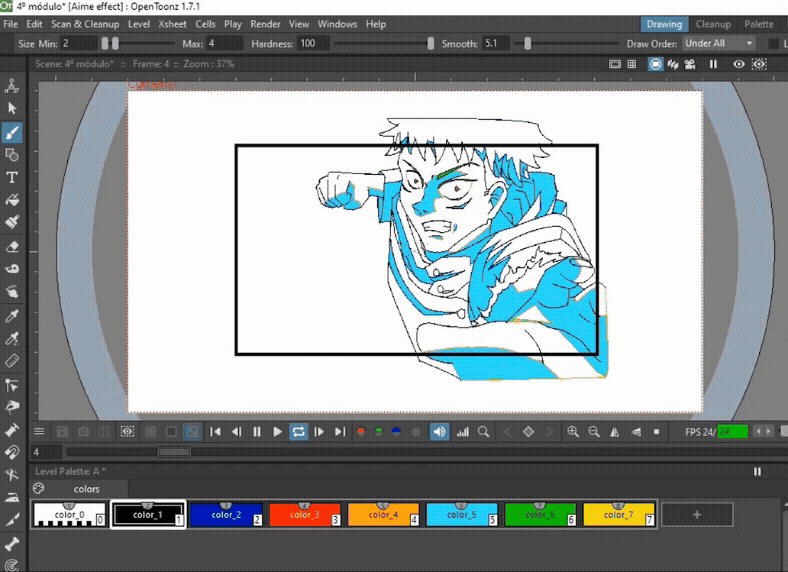
Task: Open the Xsheet menu
Action: [x=172, y=24]
